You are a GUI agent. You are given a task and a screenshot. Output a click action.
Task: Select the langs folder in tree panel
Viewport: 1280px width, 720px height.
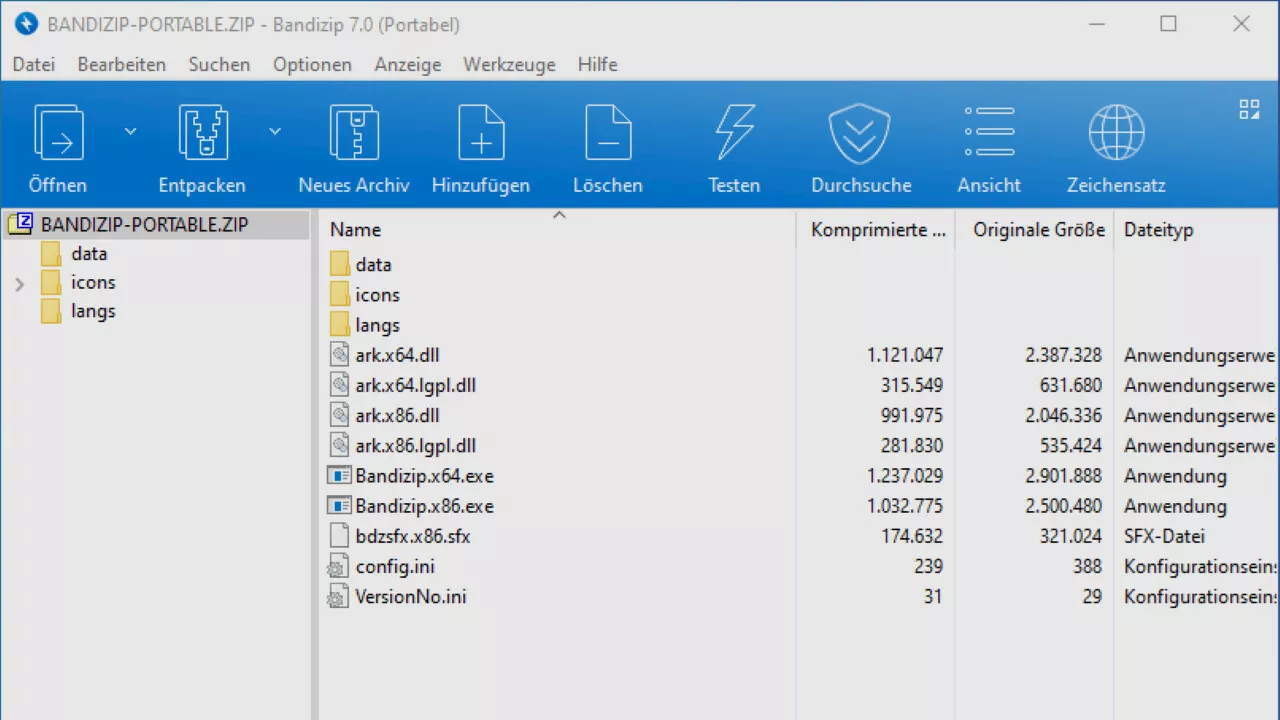pyautogui.click(x=93, y=311)
